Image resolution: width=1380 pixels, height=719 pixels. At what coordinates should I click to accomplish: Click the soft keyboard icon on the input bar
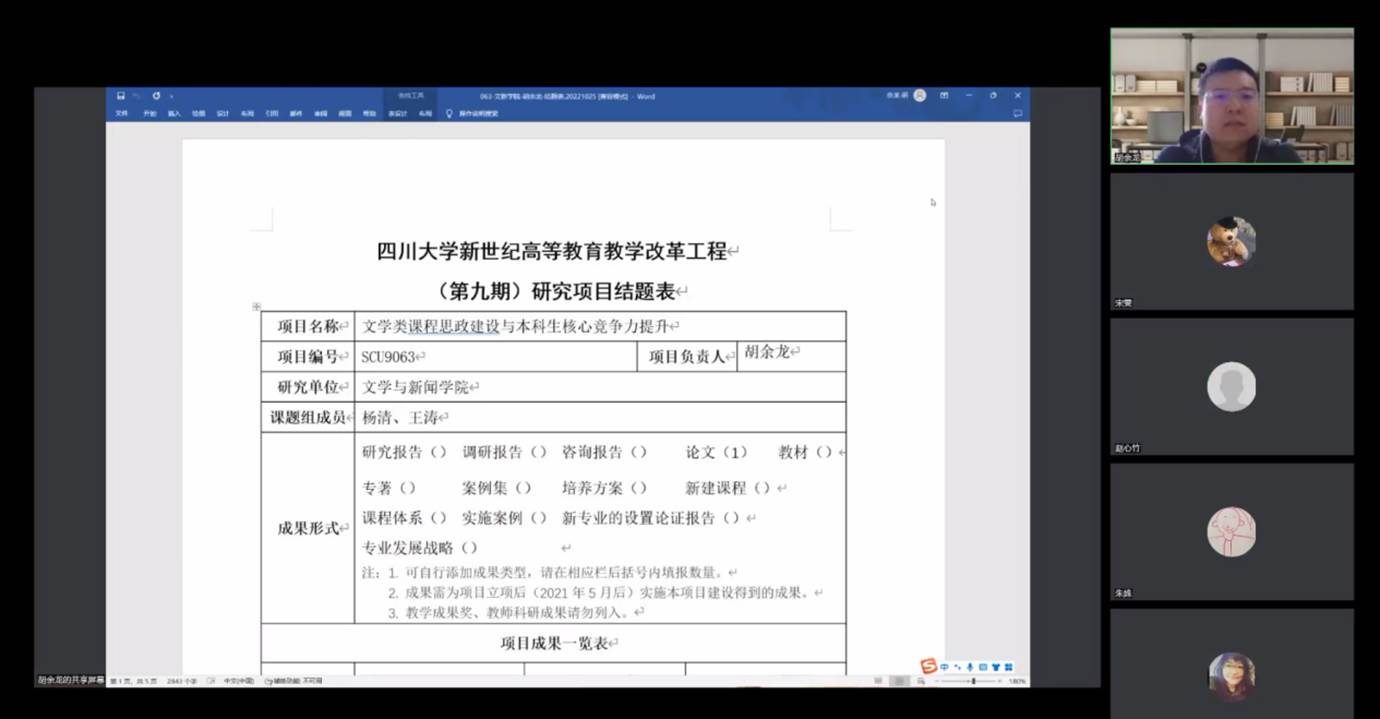(x=983, y=666)
